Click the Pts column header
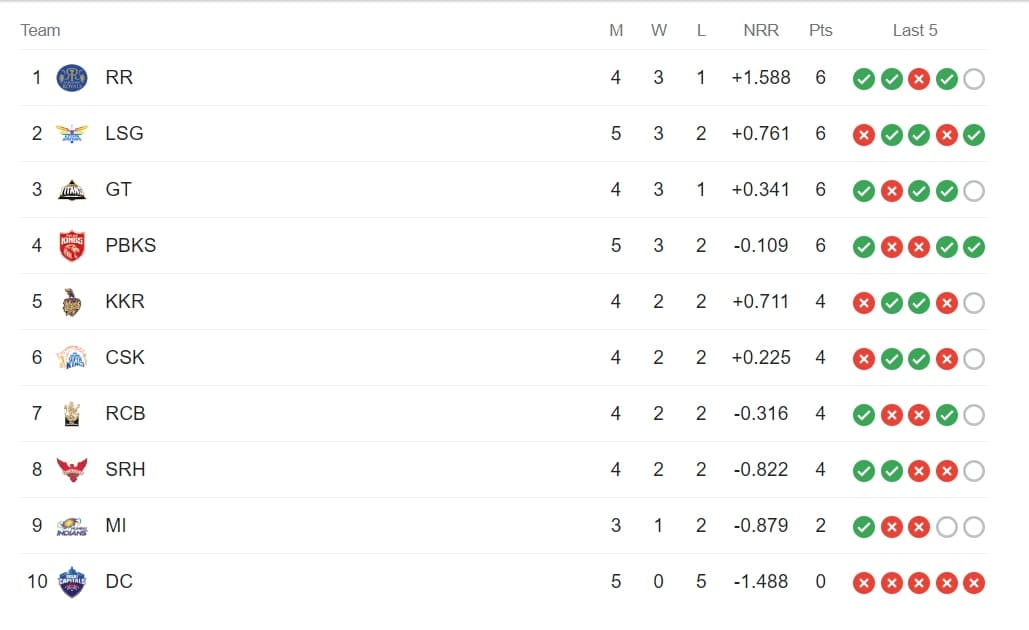 (x=820, y=30)
